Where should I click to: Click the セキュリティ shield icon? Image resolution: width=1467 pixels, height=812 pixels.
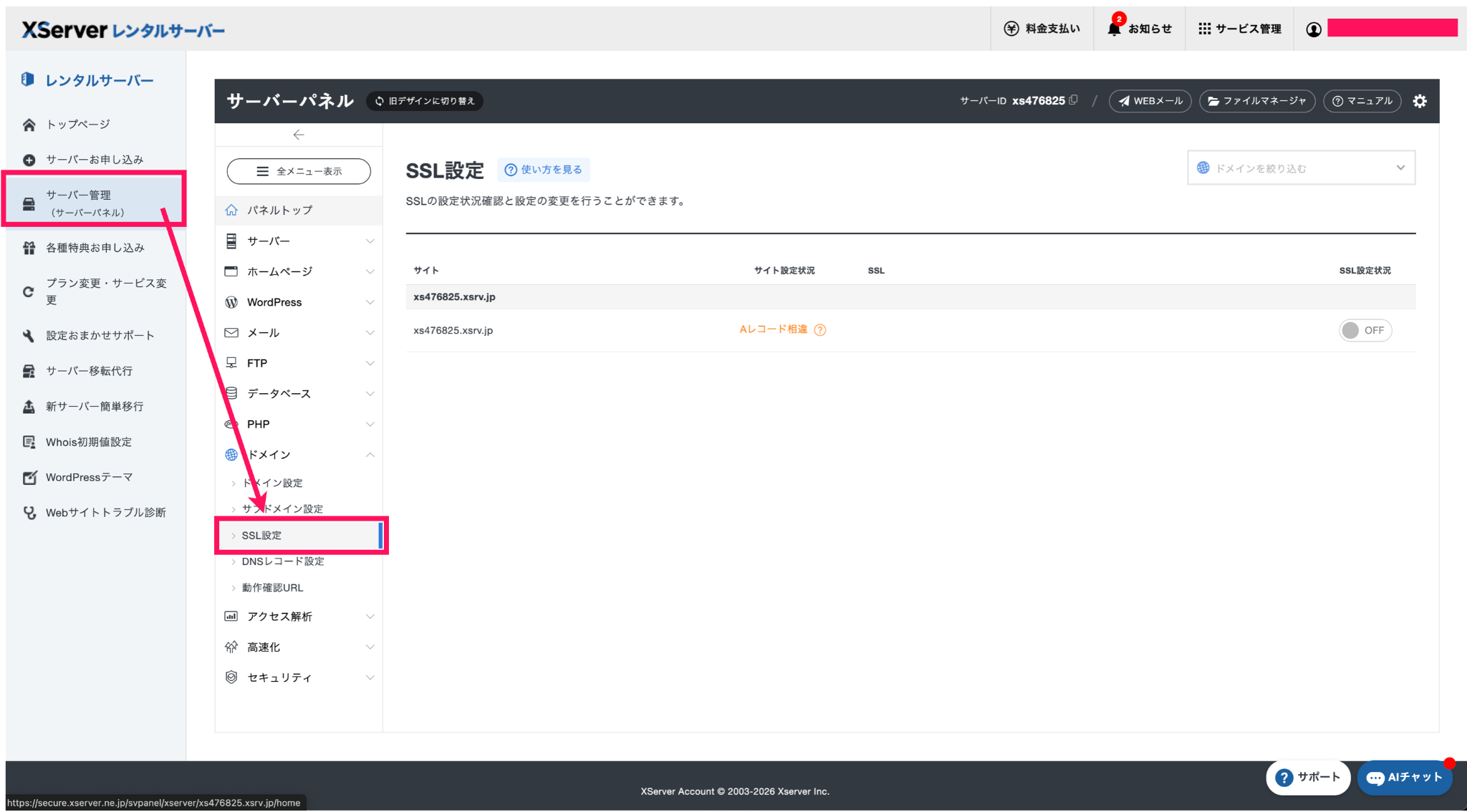click(231, 677)
